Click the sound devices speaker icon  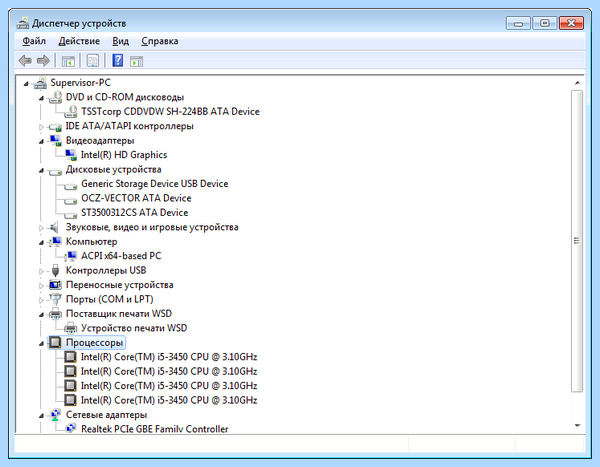[54, 227]
